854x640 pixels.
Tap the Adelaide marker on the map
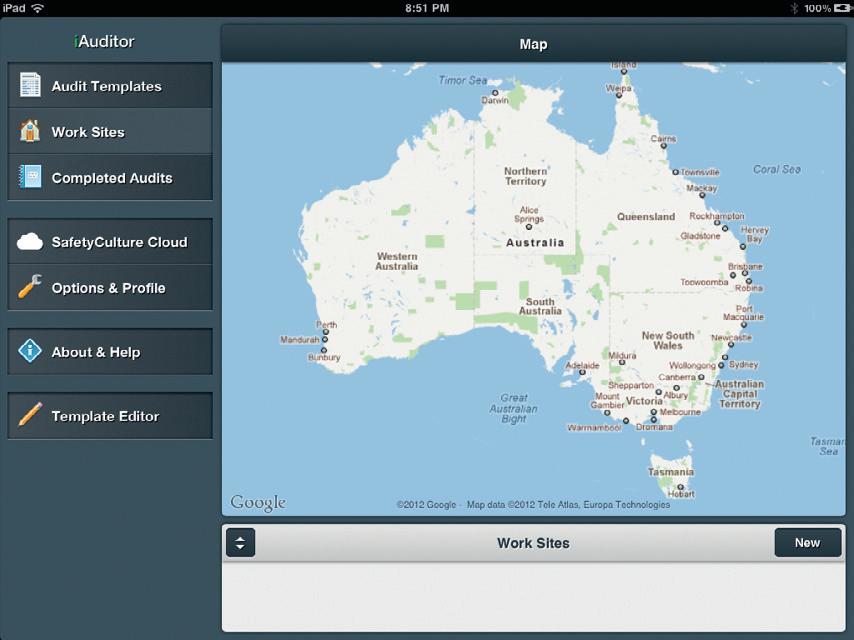point(582,373)
